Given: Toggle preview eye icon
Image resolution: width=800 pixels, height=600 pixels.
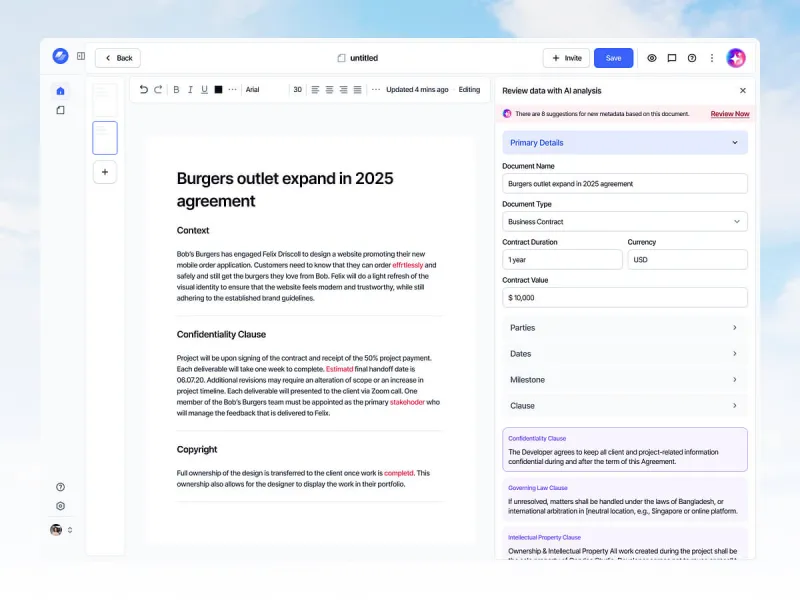Looking at the screenshot, I should [x=652, y=58].
